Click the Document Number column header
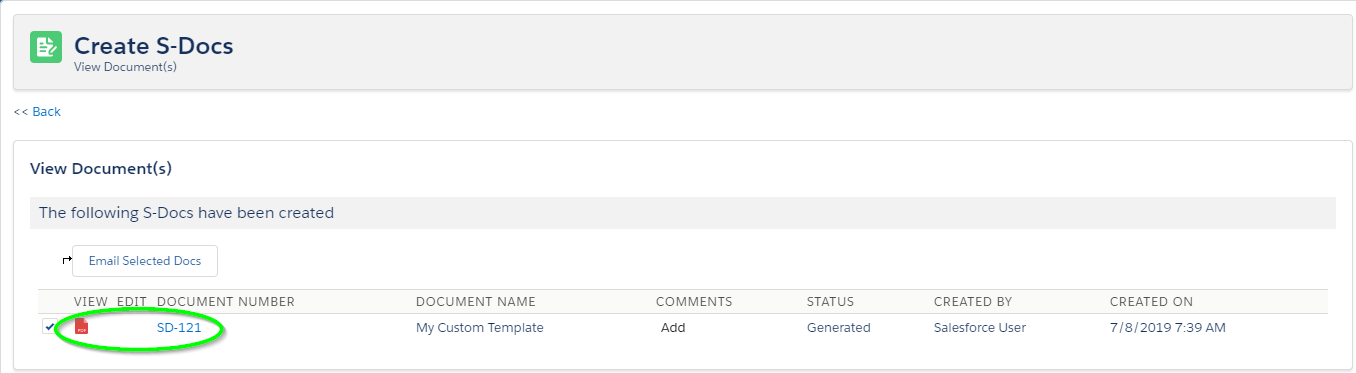 (x=226, y=302)
